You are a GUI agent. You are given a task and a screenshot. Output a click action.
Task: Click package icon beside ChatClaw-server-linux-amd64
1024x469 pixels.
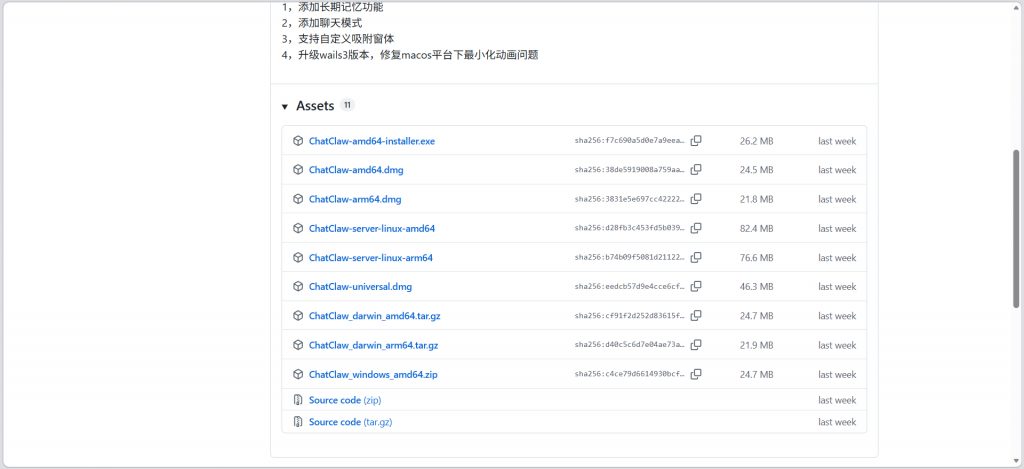298,228
